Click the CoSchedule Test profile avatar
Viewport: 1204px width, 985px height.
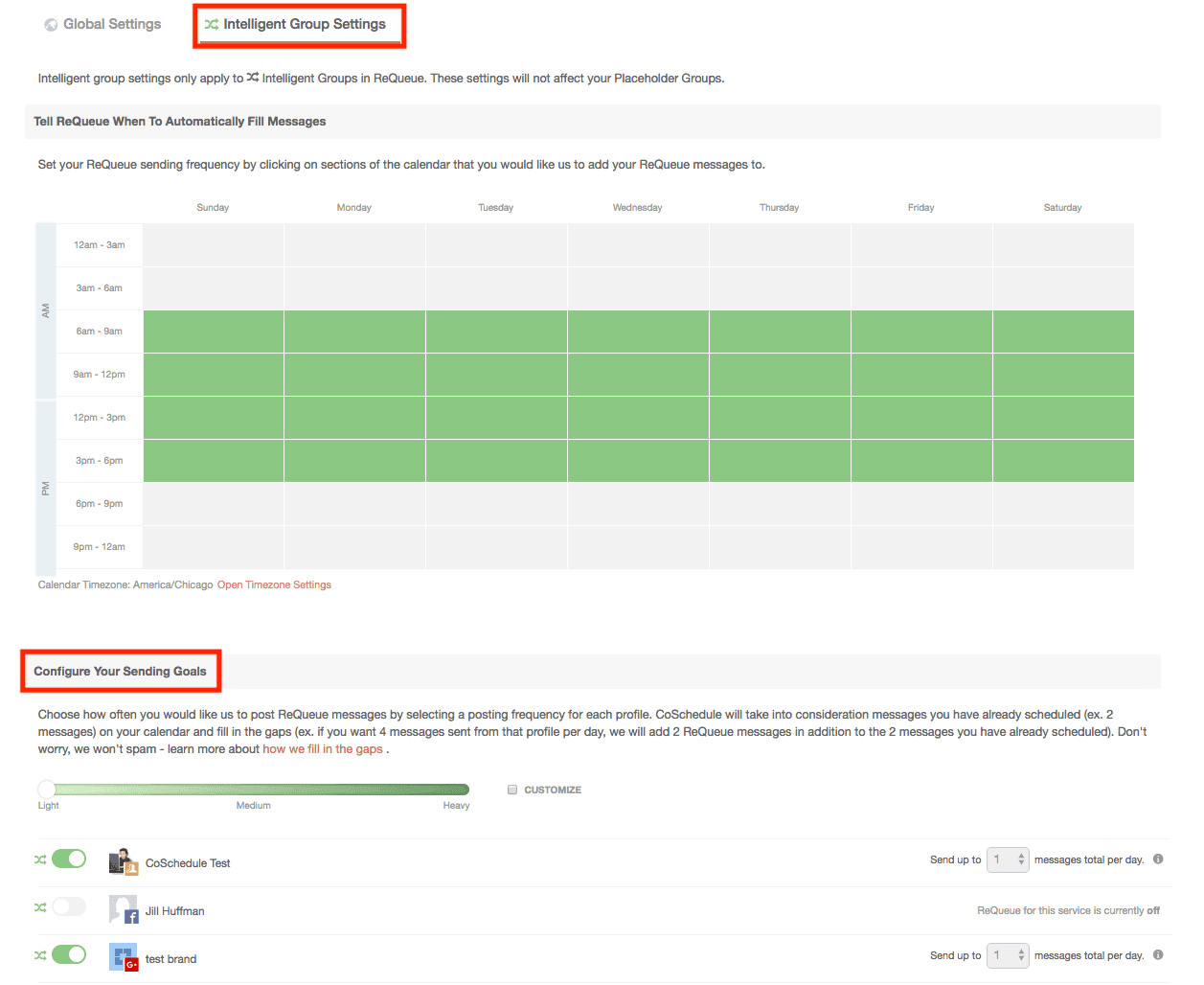[121, 859]
